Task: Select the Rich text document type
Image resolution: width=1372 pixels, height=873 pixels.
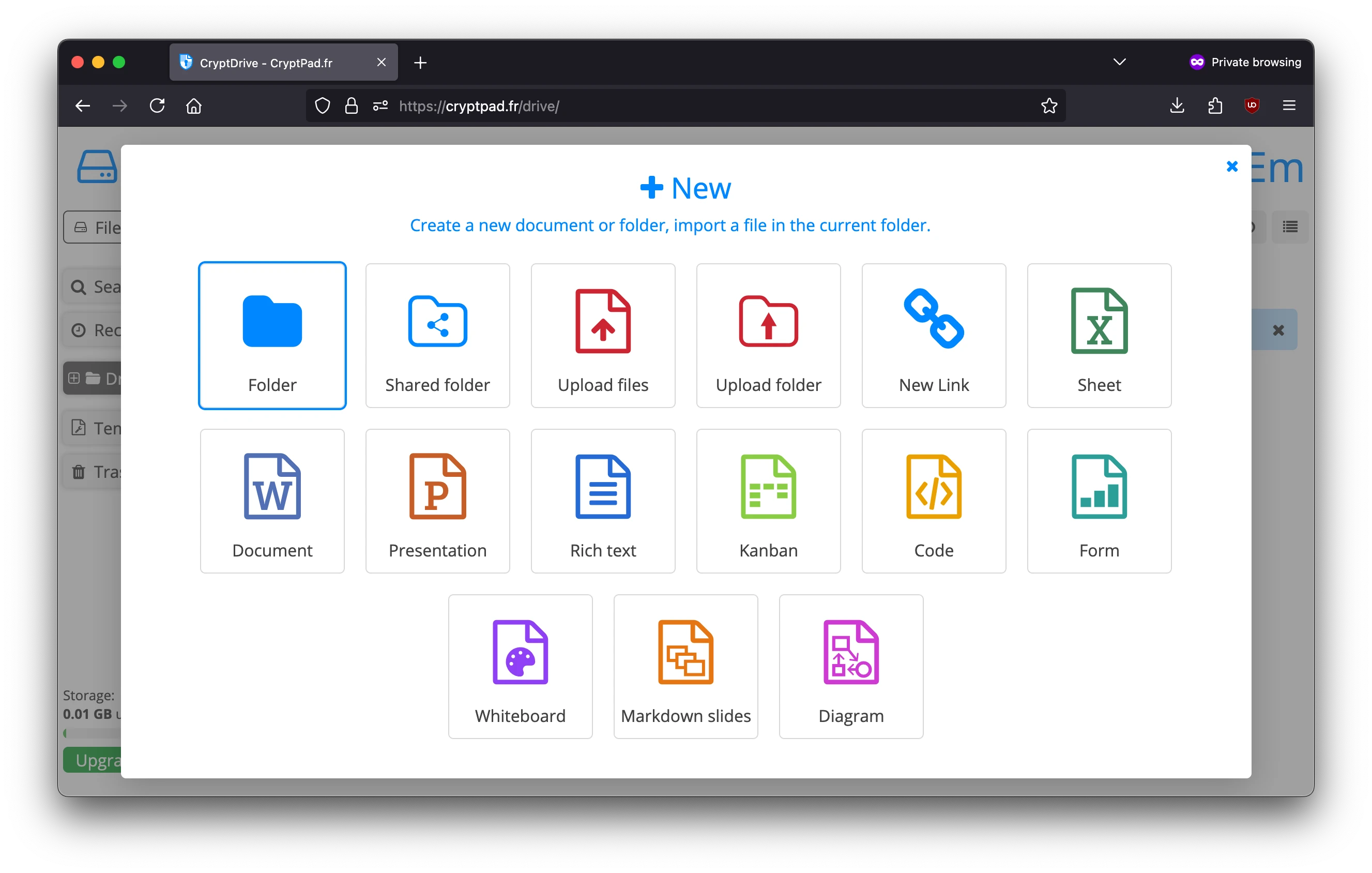Action: [x=603, y=500]
